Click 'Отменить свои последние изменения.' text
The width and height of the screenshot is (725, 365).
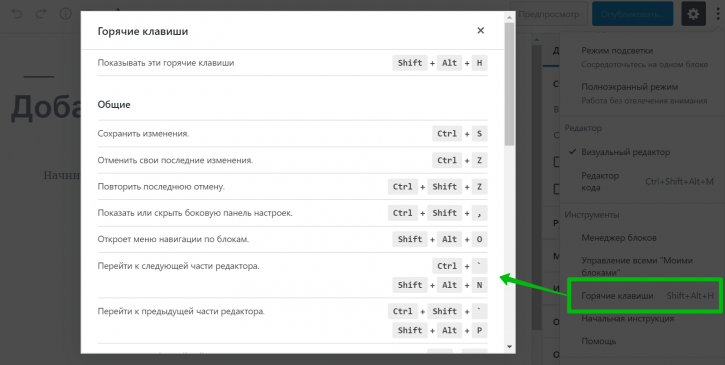(175, 160)
